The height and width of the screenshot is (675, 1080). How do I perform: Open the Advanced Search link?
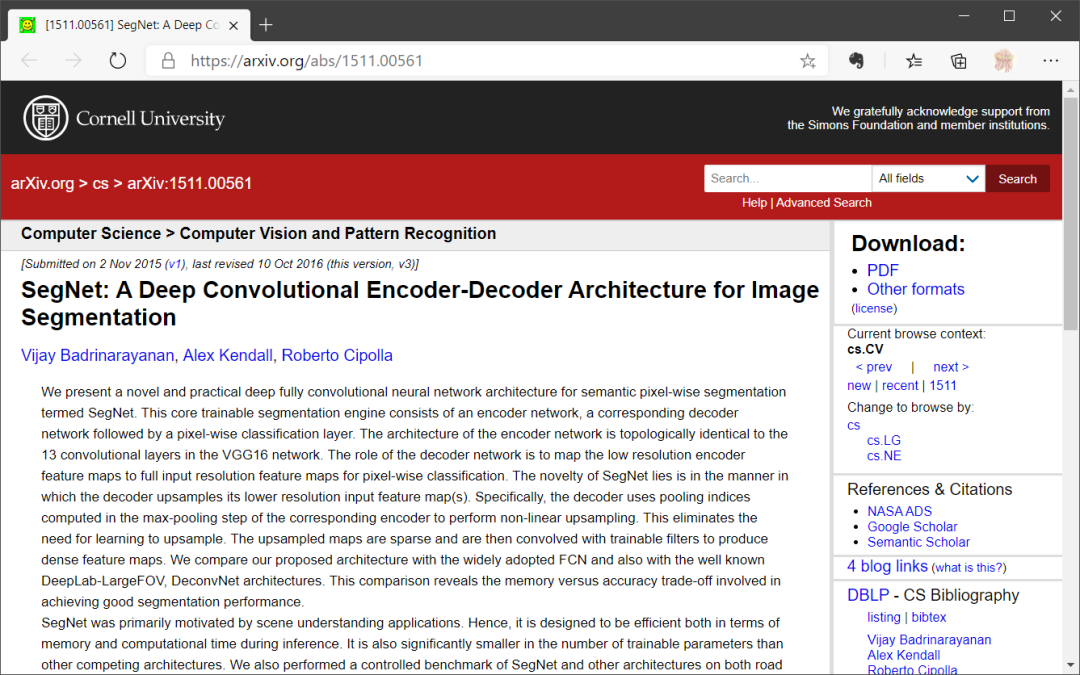pyautogui.click(x=824, y=202)
